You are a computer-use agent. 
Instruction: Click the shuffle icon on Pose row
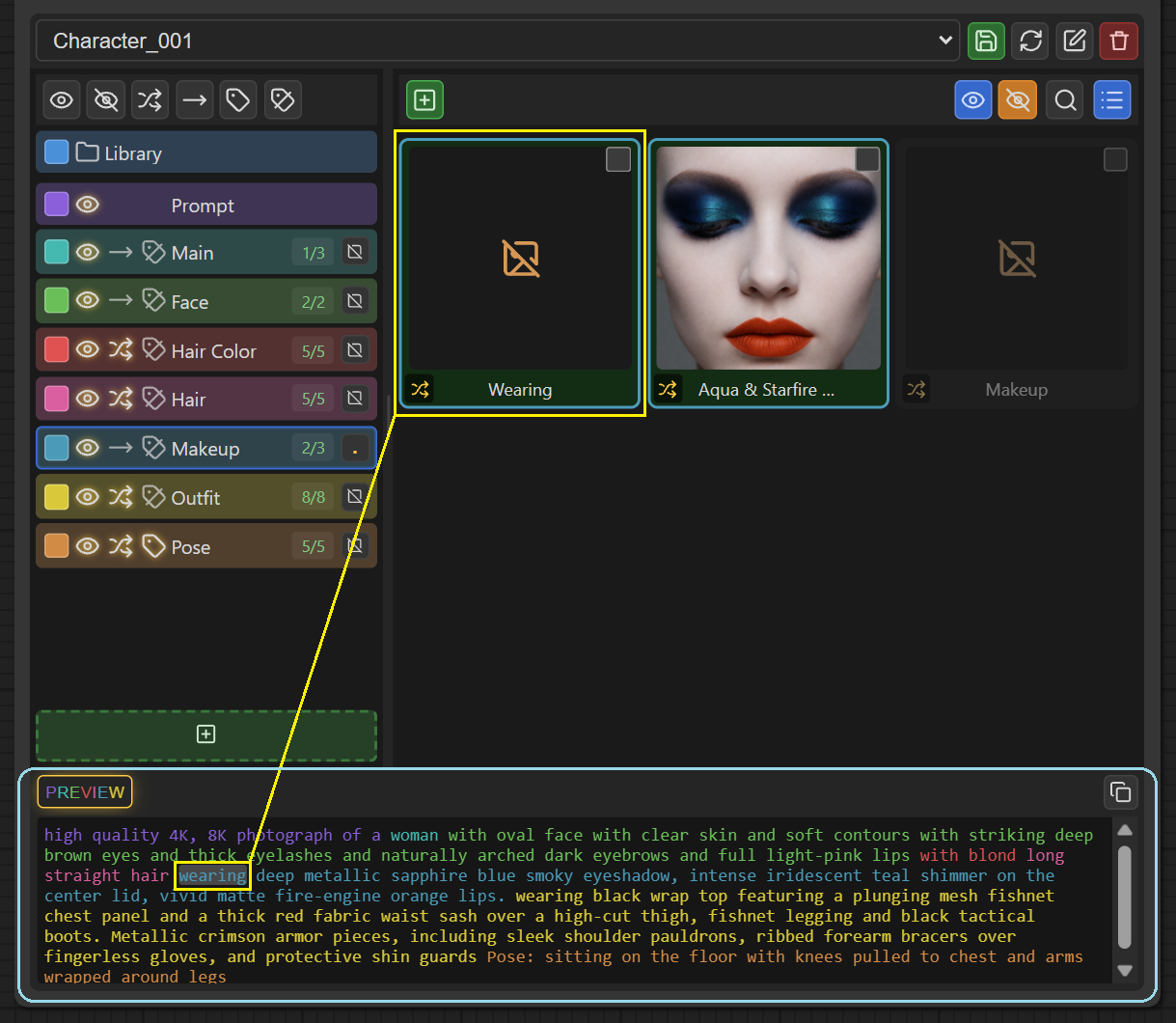pos(121,546)
